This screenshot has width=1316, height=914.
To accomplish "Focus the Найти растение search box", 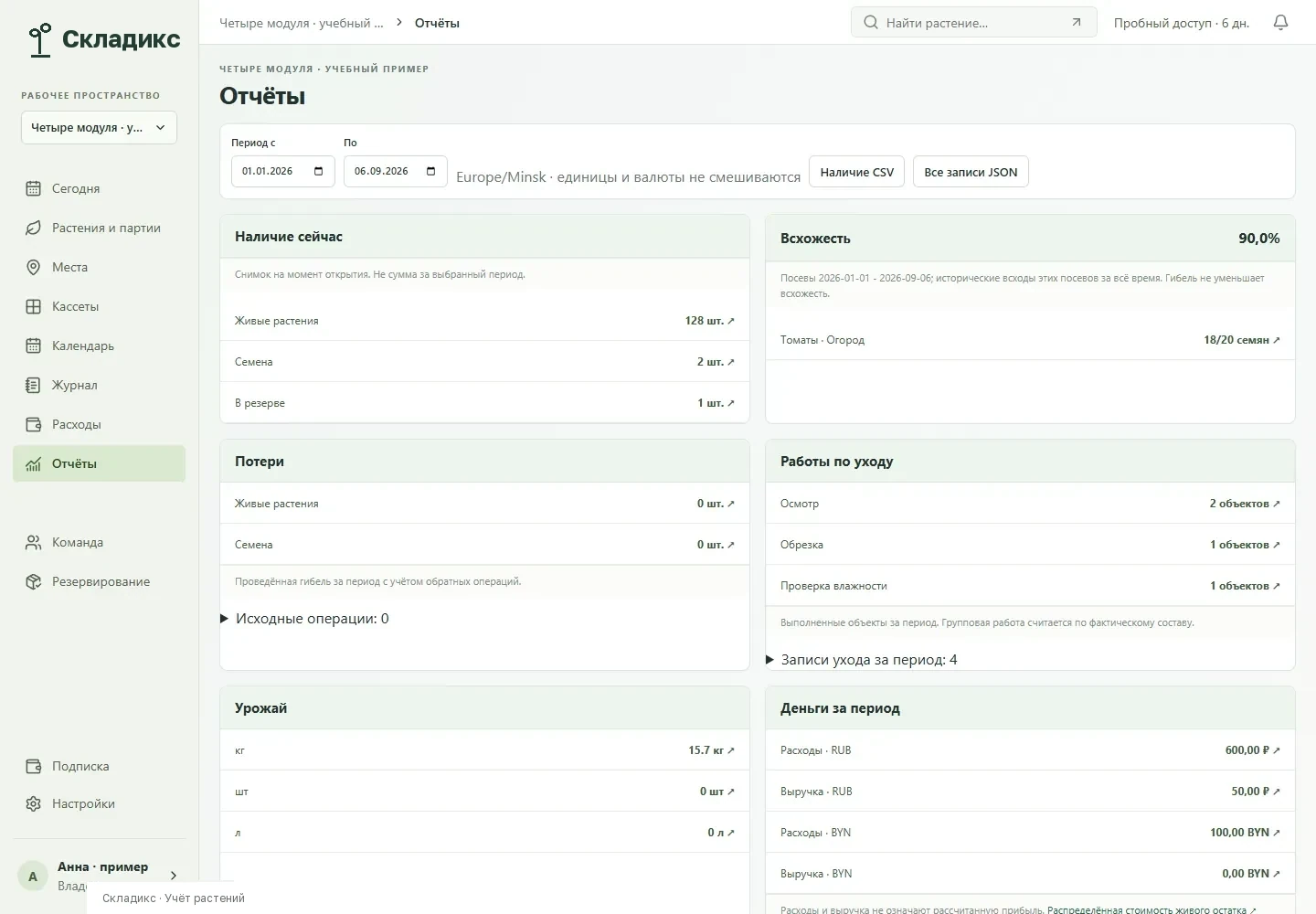I will pyautogui.click(x=973, y=23).
